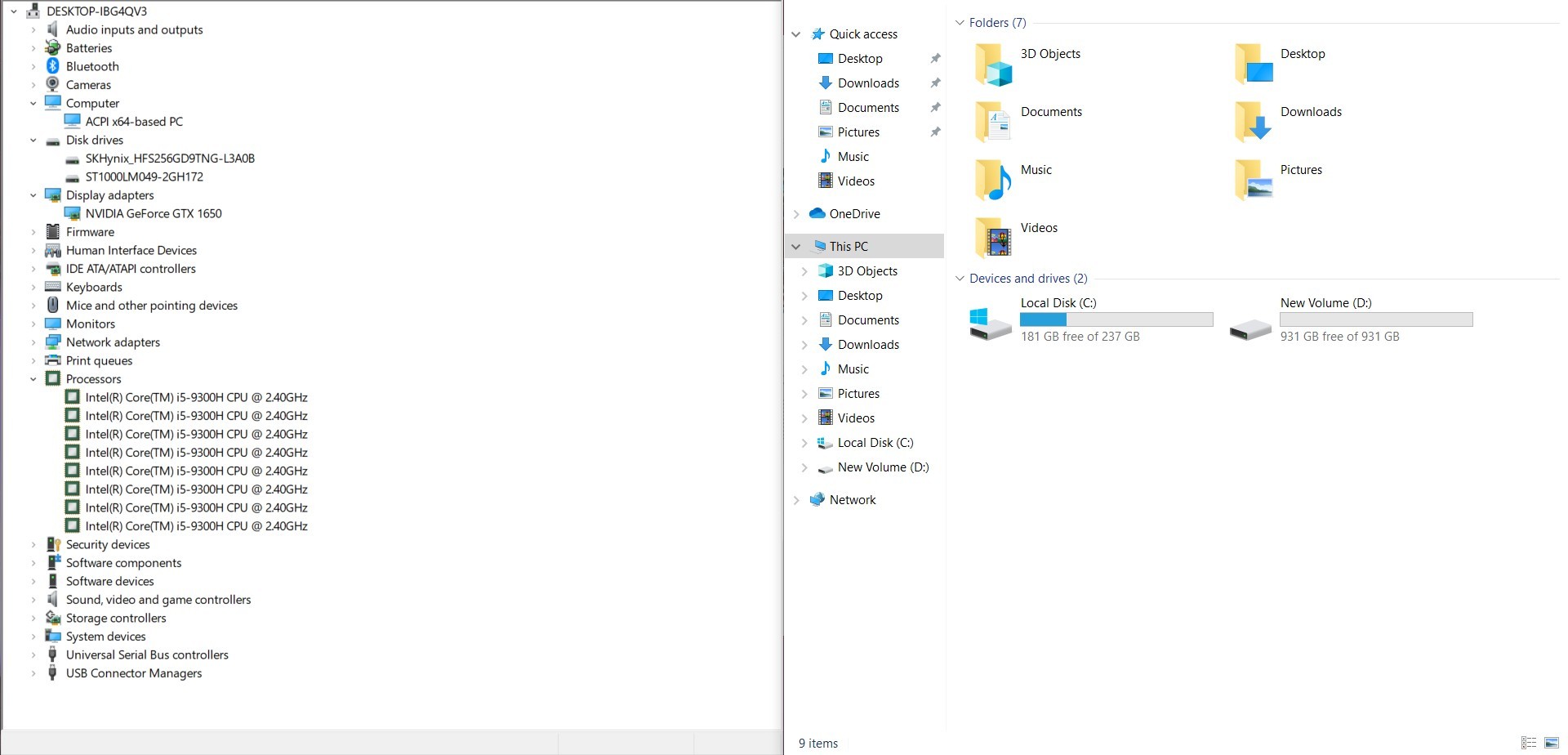1568x755 pixels.
Task: Expand the Network adapters node
Action: (x=33, y=342)
